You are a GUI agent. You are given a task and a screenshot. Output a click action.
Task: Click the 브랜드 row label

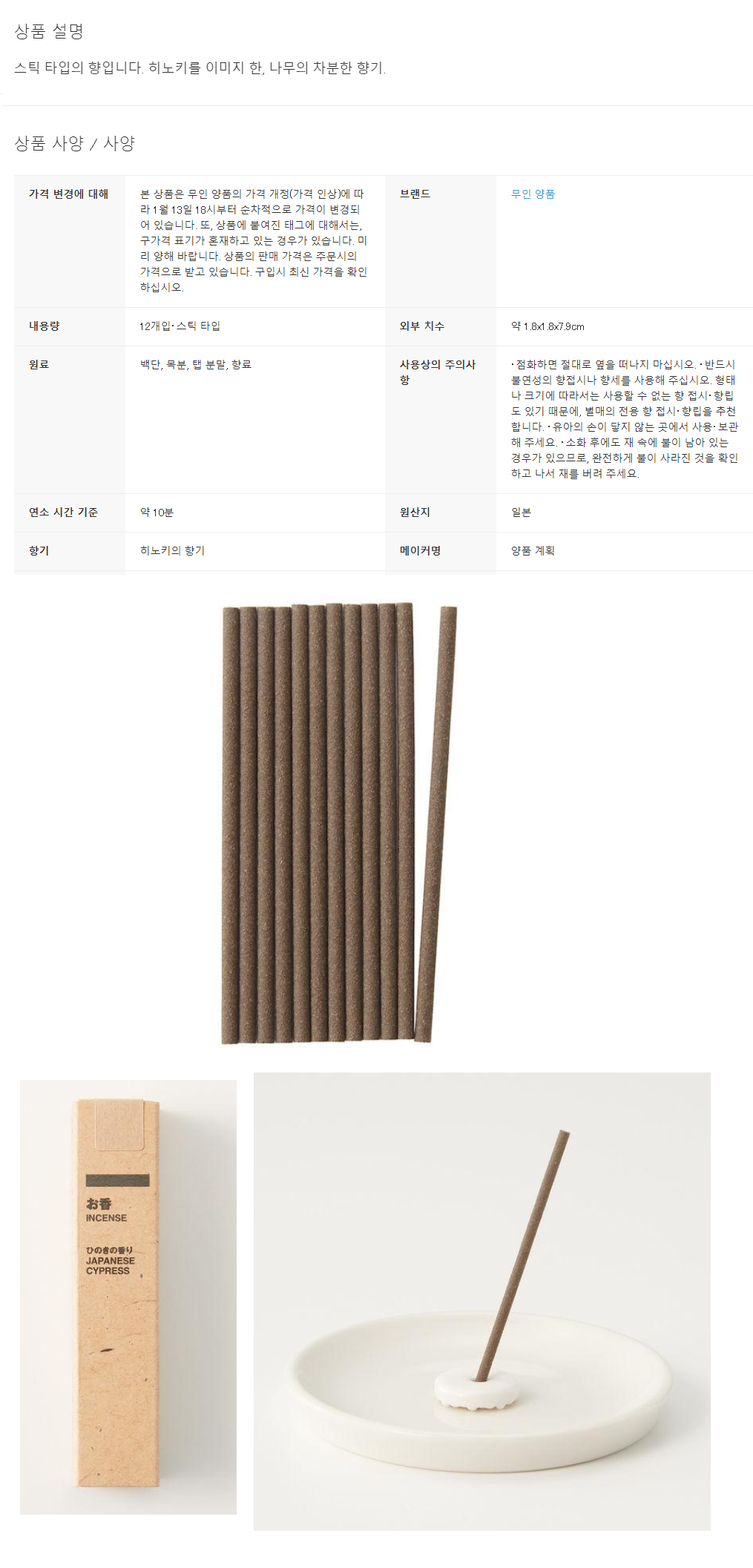[x=415, y=194]
